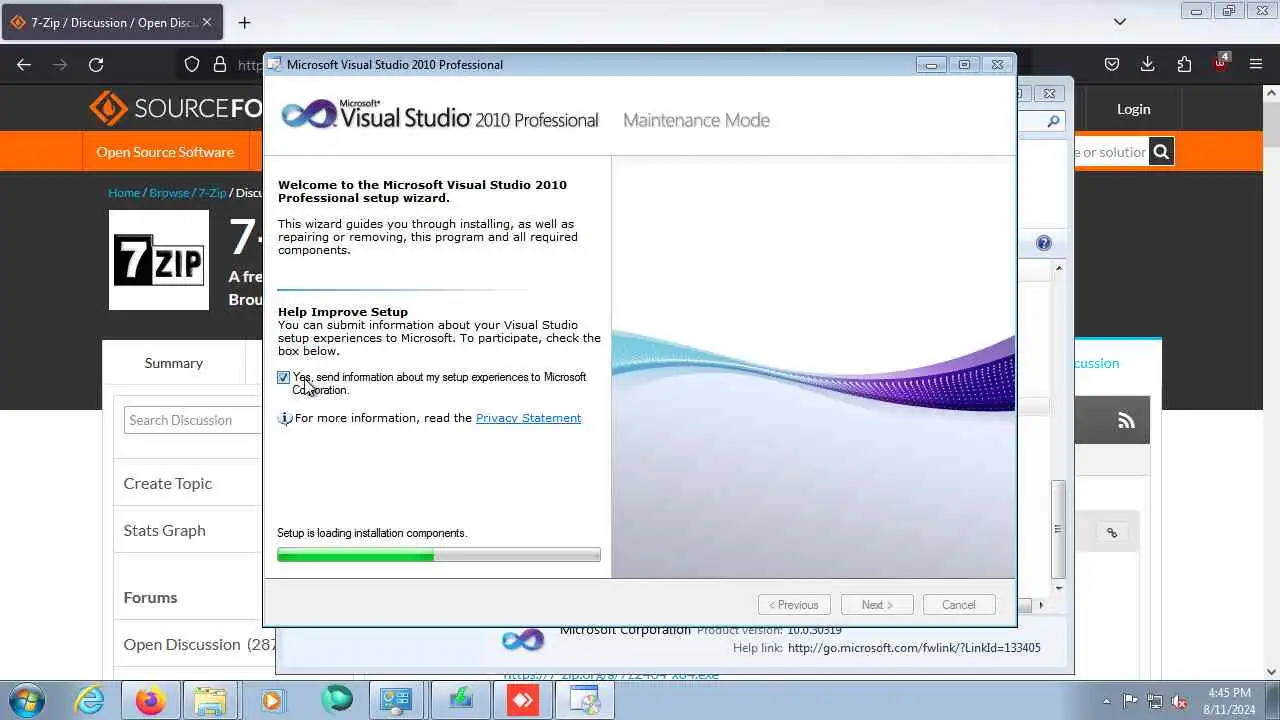Open the Open Discussion forum link
The image size is (1280, 720).
182,644
